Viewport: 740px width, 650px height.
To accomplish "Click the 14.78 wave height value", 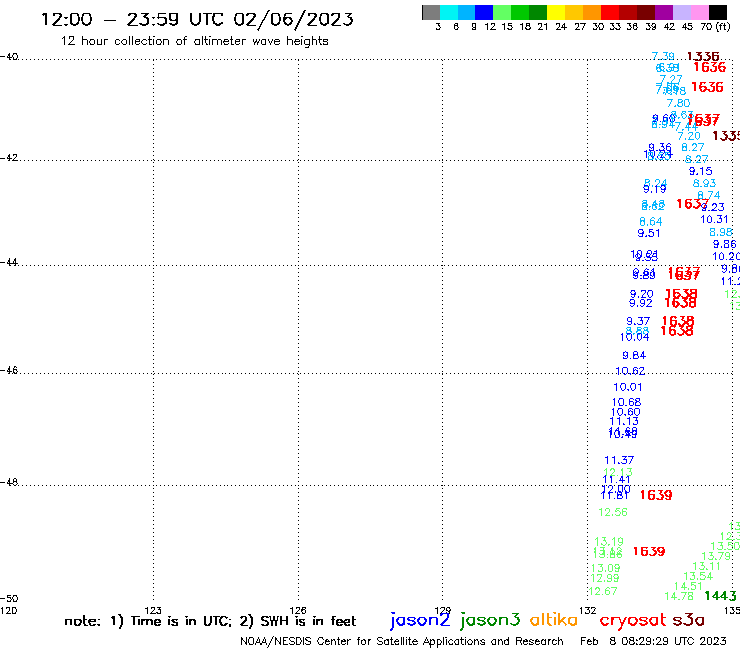I will pyautogui.click(x=679, y=596).
